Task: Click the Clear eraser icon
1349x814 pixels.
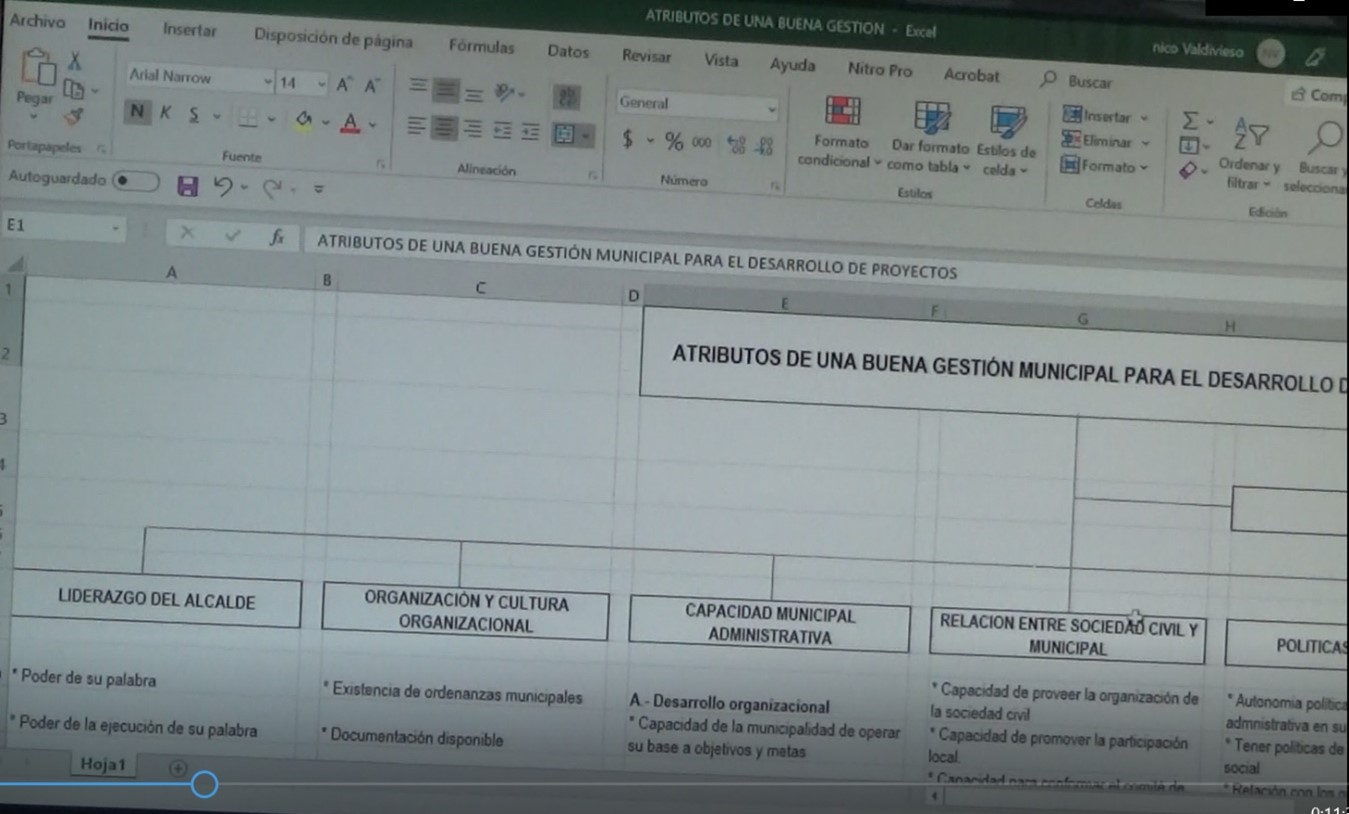Action: 1187,171
